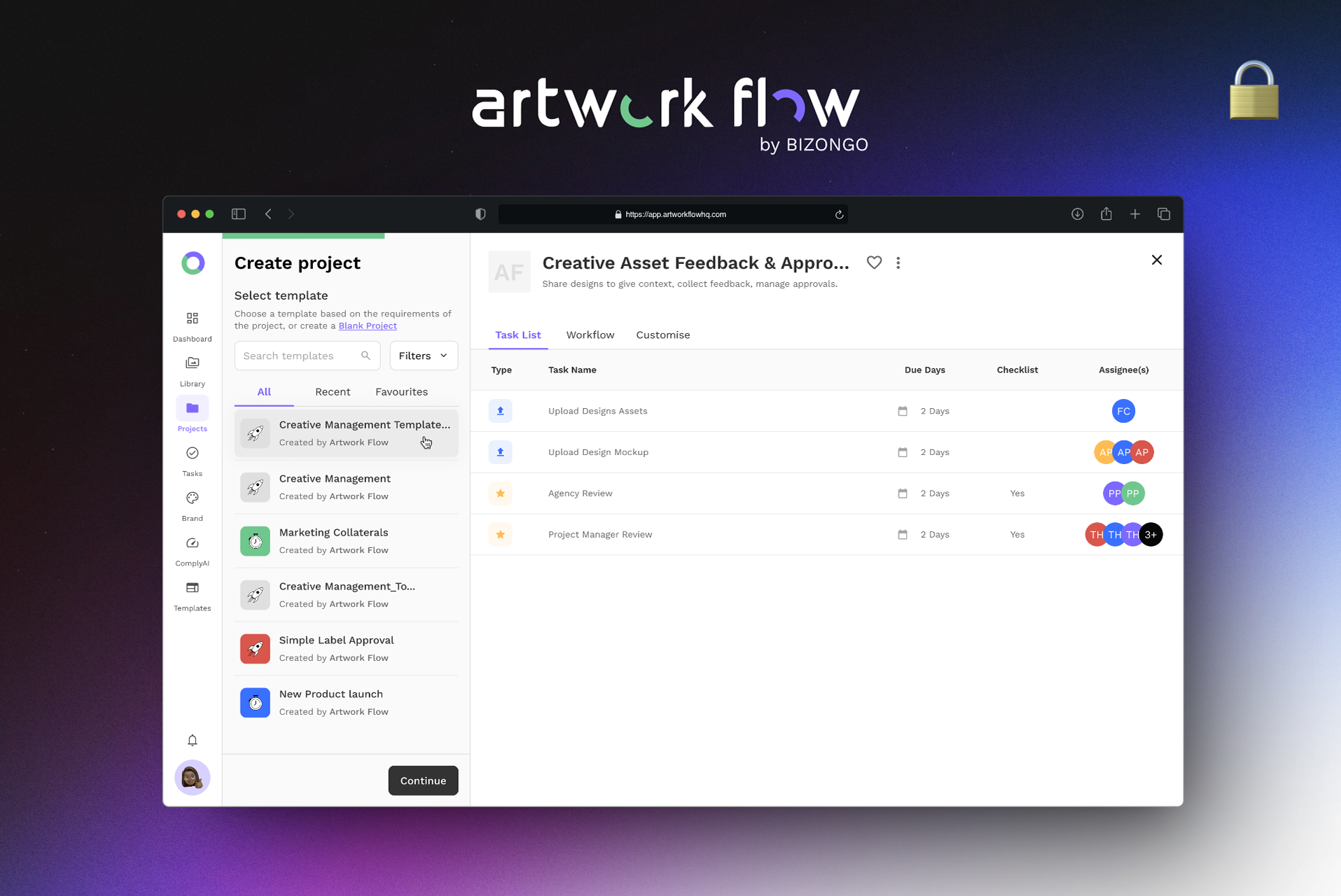Image resolution: width=1341 pixels, height=896 pixels.
Task: Click the Upload Design Mockup task name
Action: click(598, 452)
